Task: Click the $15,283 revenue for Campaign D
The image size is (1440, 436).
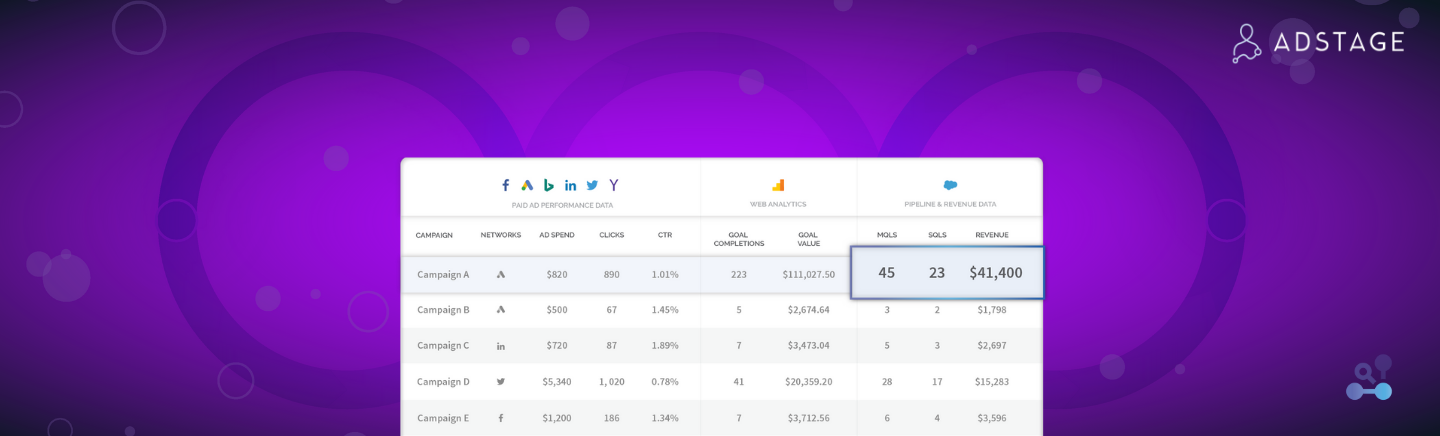Action: (992, 382)
